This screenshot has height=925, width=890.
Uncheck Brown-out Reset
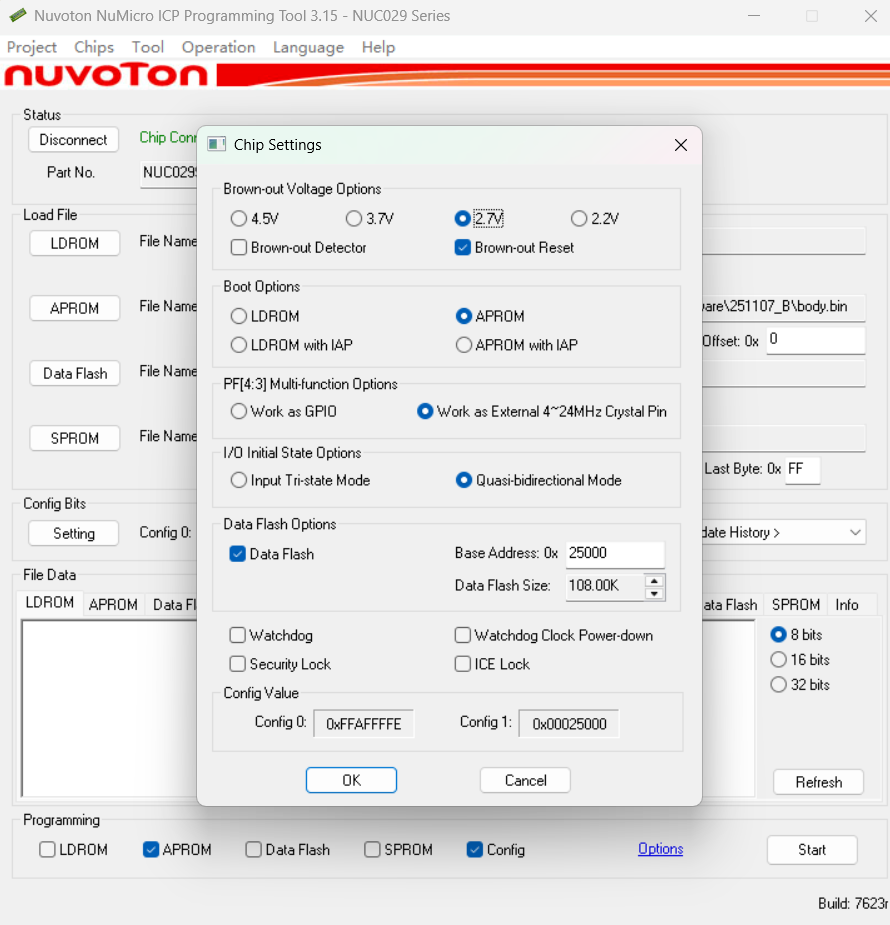tap(463, 247)
